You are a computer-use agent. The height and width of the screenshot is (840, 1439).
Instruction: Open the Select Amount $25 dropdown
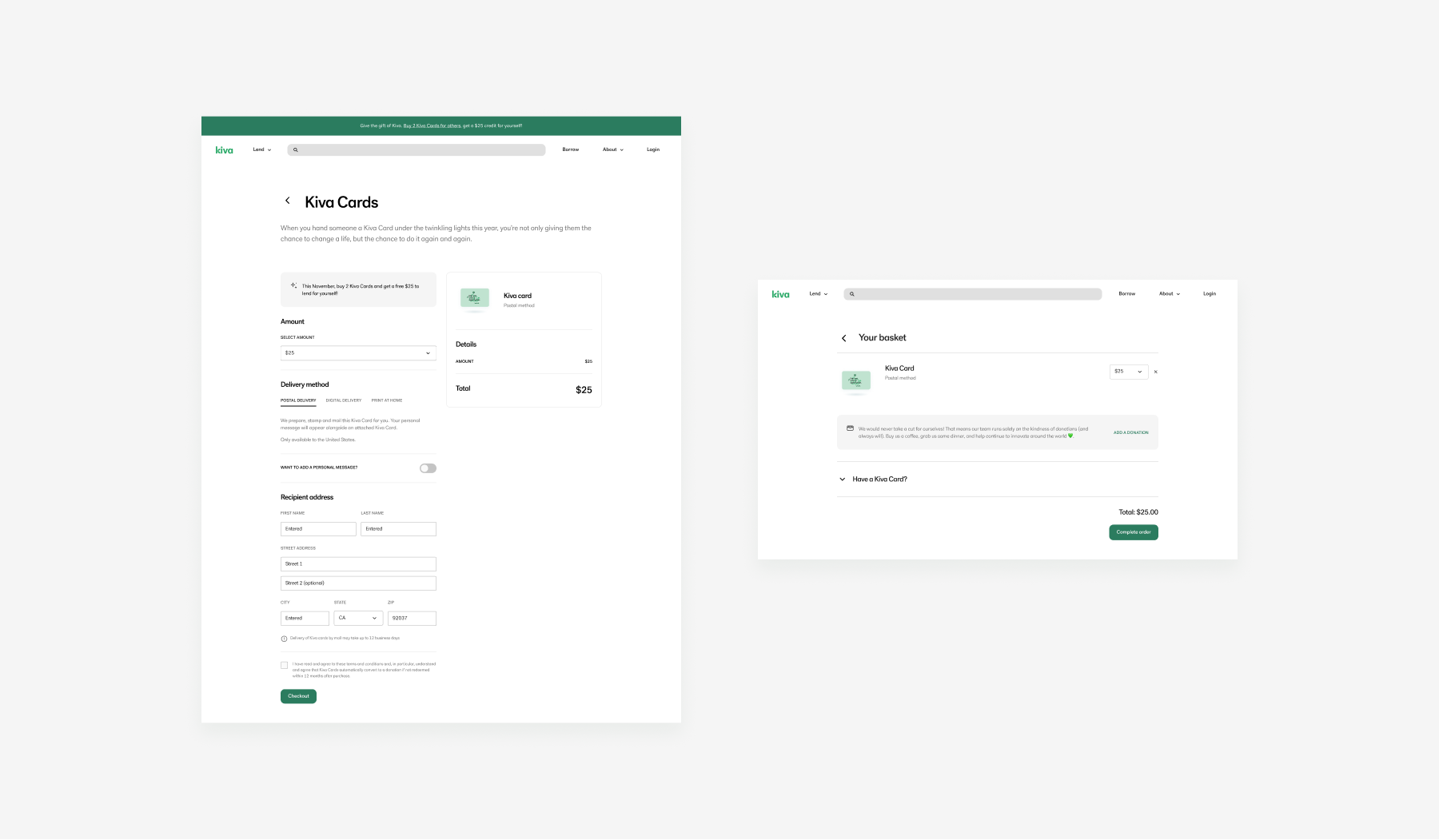[x=358, y=352]
